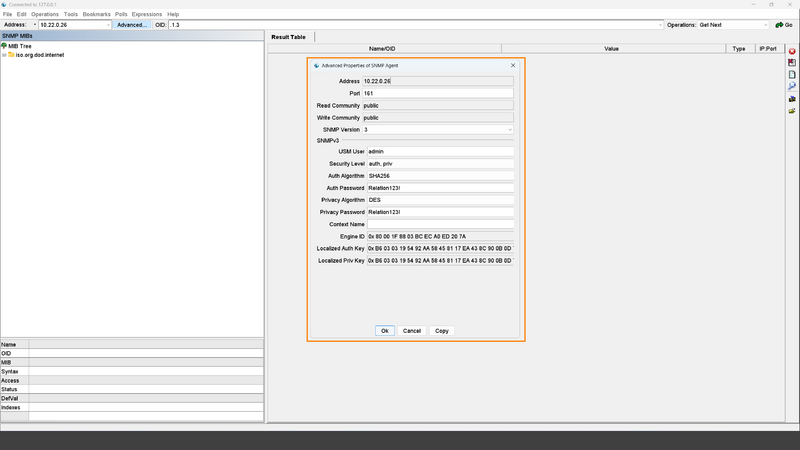This screenshot has width=800, height=450.
Task: Click the yellow folder icon in side toolbar
Action: click(x=792, y=111)
